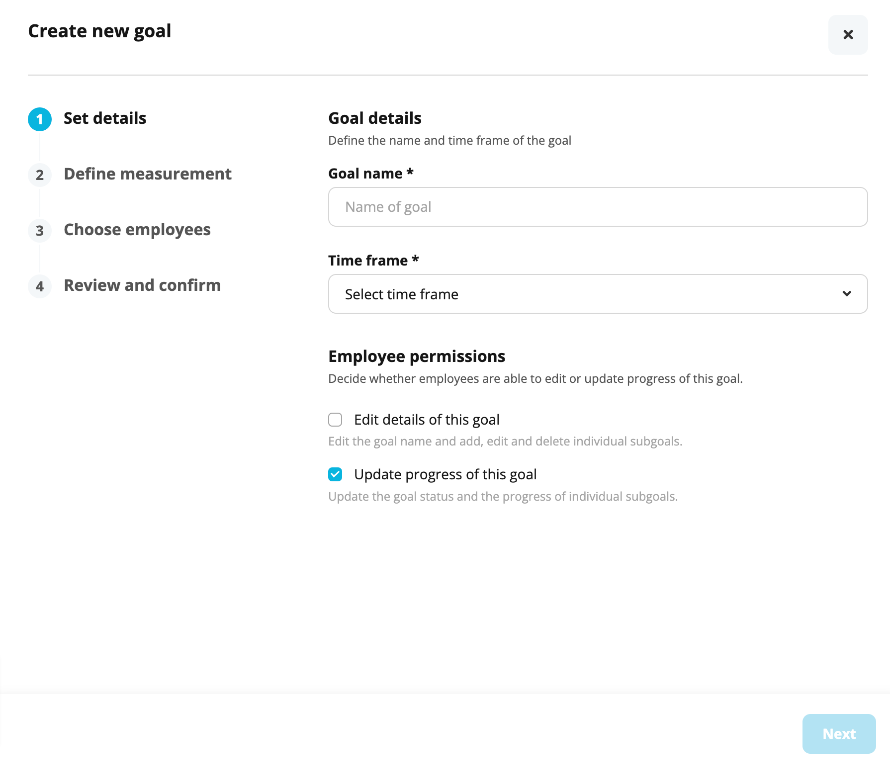The height and width of the screenshot is (763, 890).
Task: Click the Employee permissions heading
Action: coord(417,357)
